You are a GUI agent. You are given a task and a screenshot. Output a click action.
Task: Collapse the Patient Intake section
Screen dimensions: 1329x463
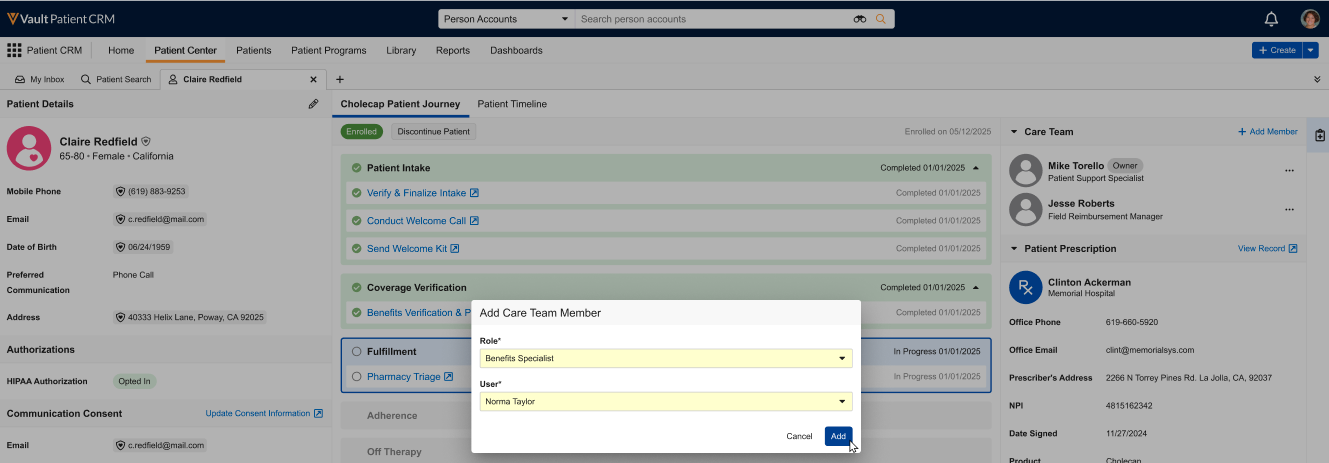976,168
